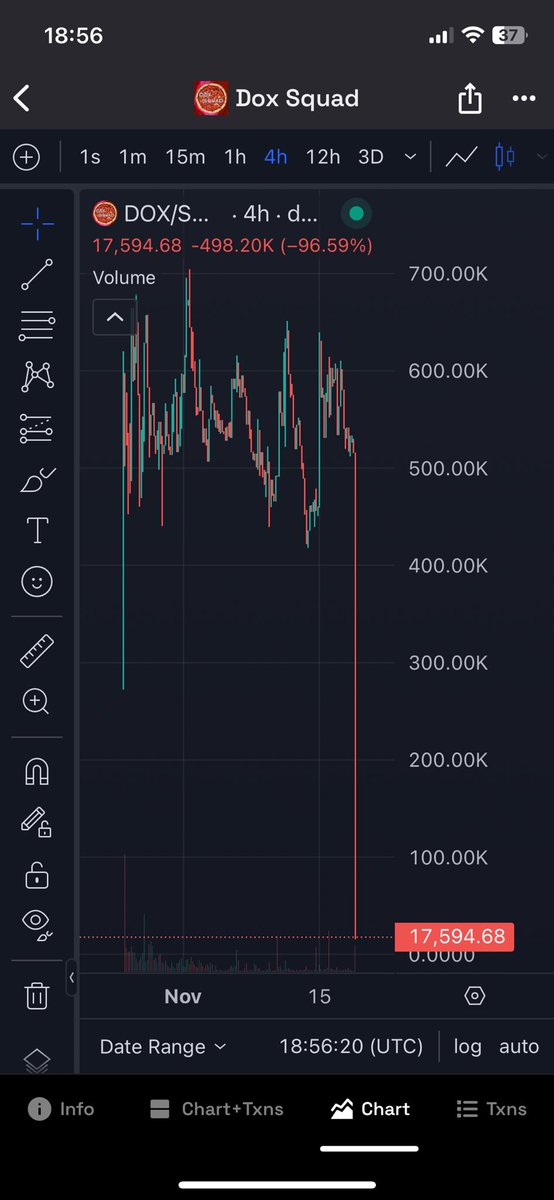Screen dimensions: 554x1200
Task: Select the 1h timeframe
Action: click(x=235, y=157)
